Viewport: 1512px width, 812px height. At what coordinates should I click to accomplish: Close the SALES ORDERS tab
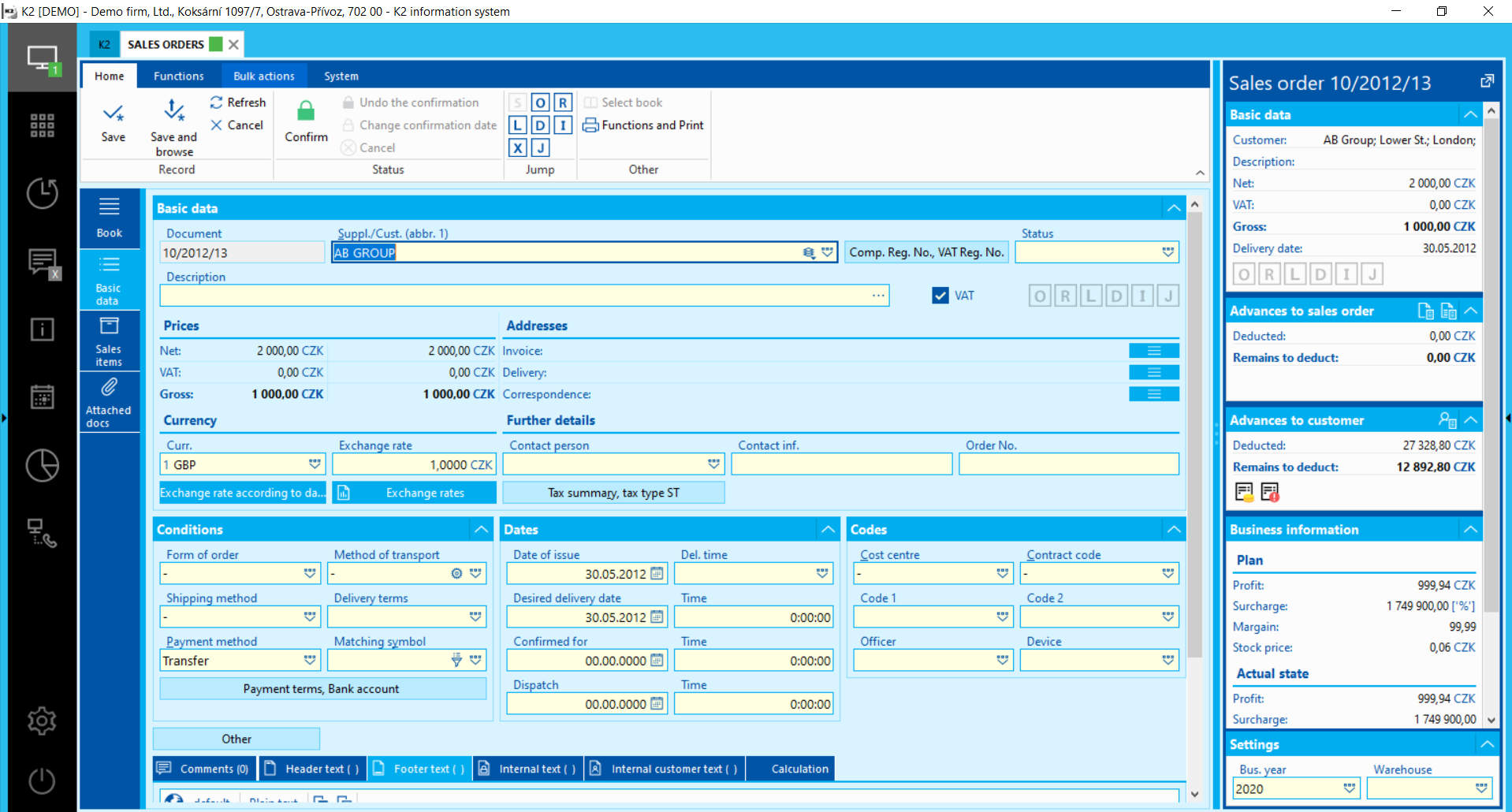(x=233, y=45)
